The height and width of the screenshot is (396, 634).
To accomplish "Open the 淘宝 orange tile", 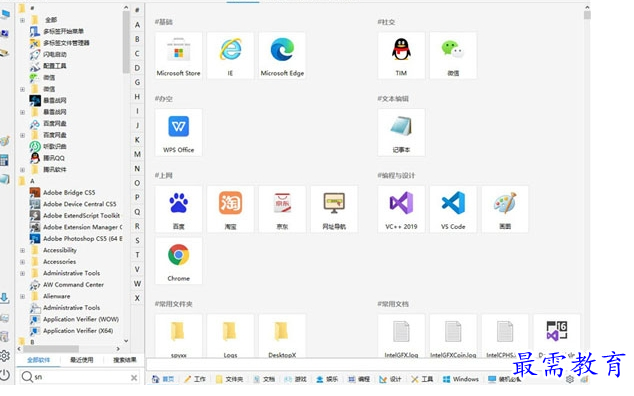I will 230,209.
